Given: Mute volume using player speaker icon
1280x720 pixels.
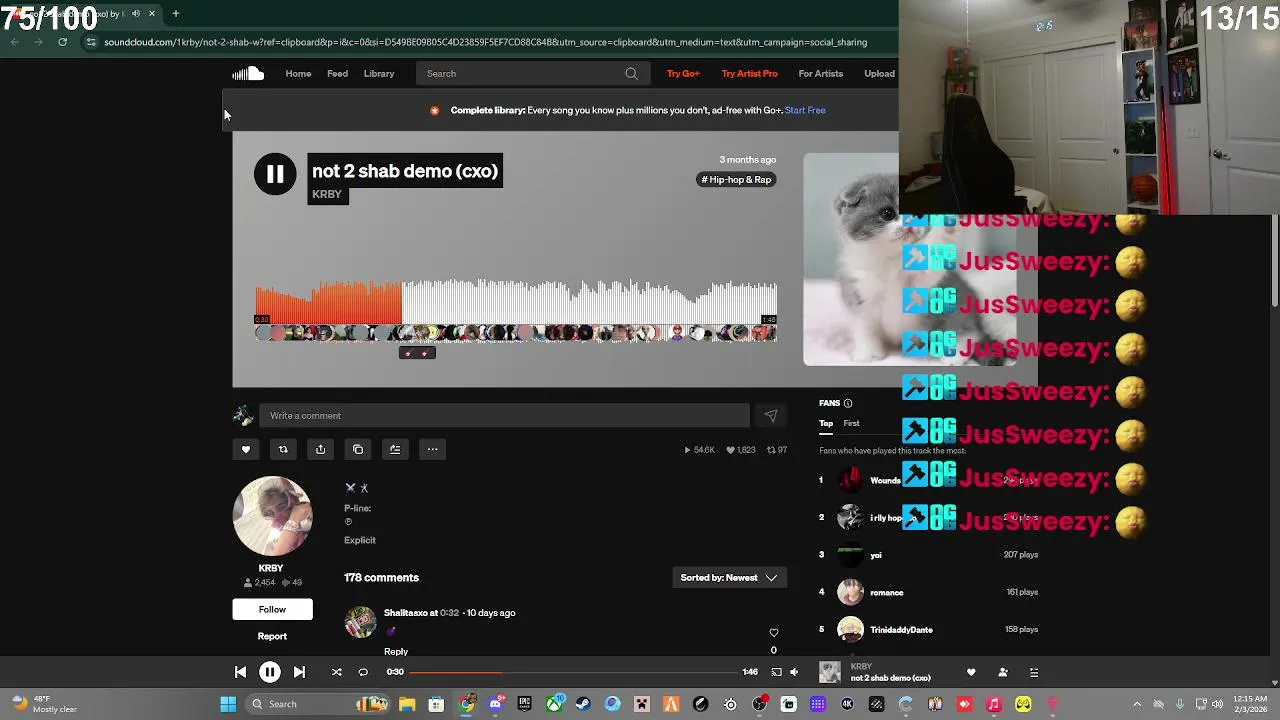Looking at the screenshot, I should pos(794,672).
